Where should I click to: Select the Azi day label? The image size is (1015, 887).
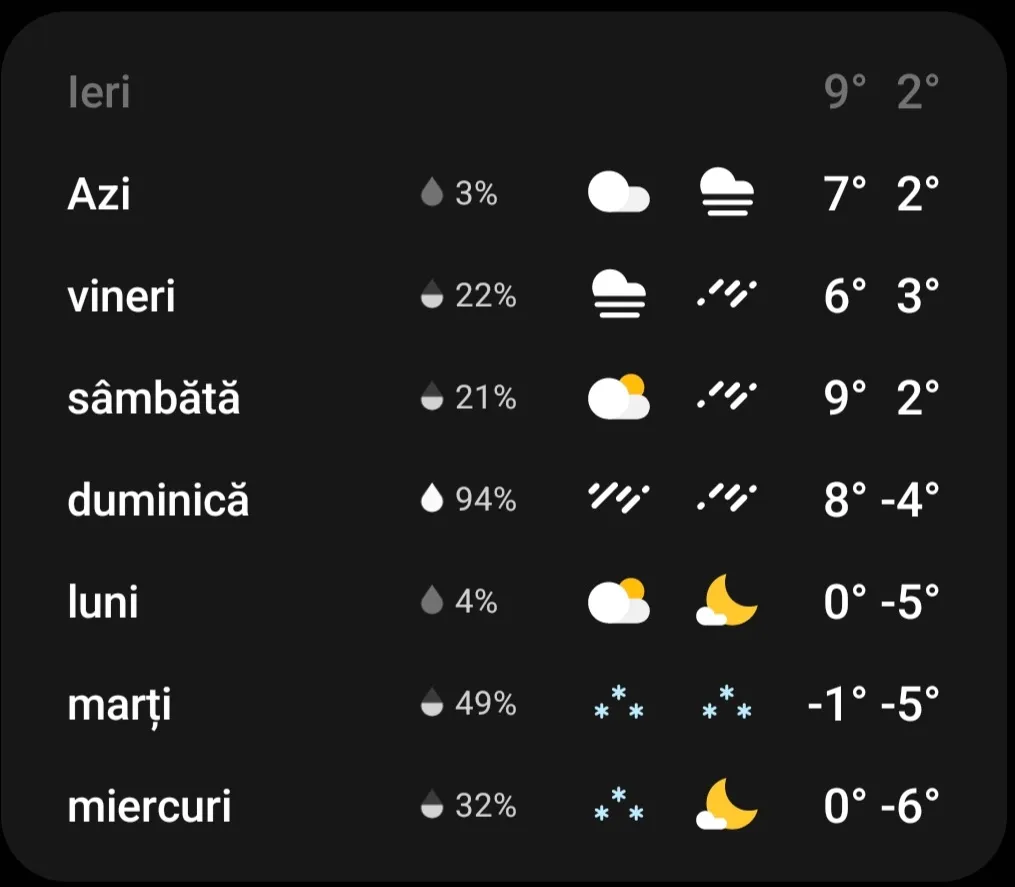(x=99, y=193)
